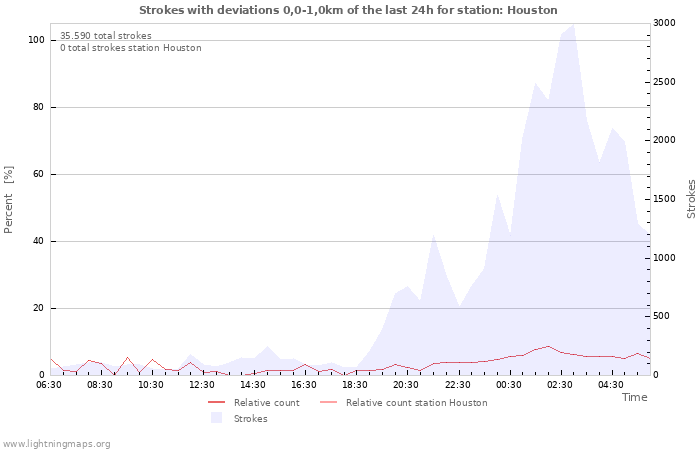This screenshot has width=700, height=450.
Task: Click the chart title about Houston station
Action: (348, 10)
